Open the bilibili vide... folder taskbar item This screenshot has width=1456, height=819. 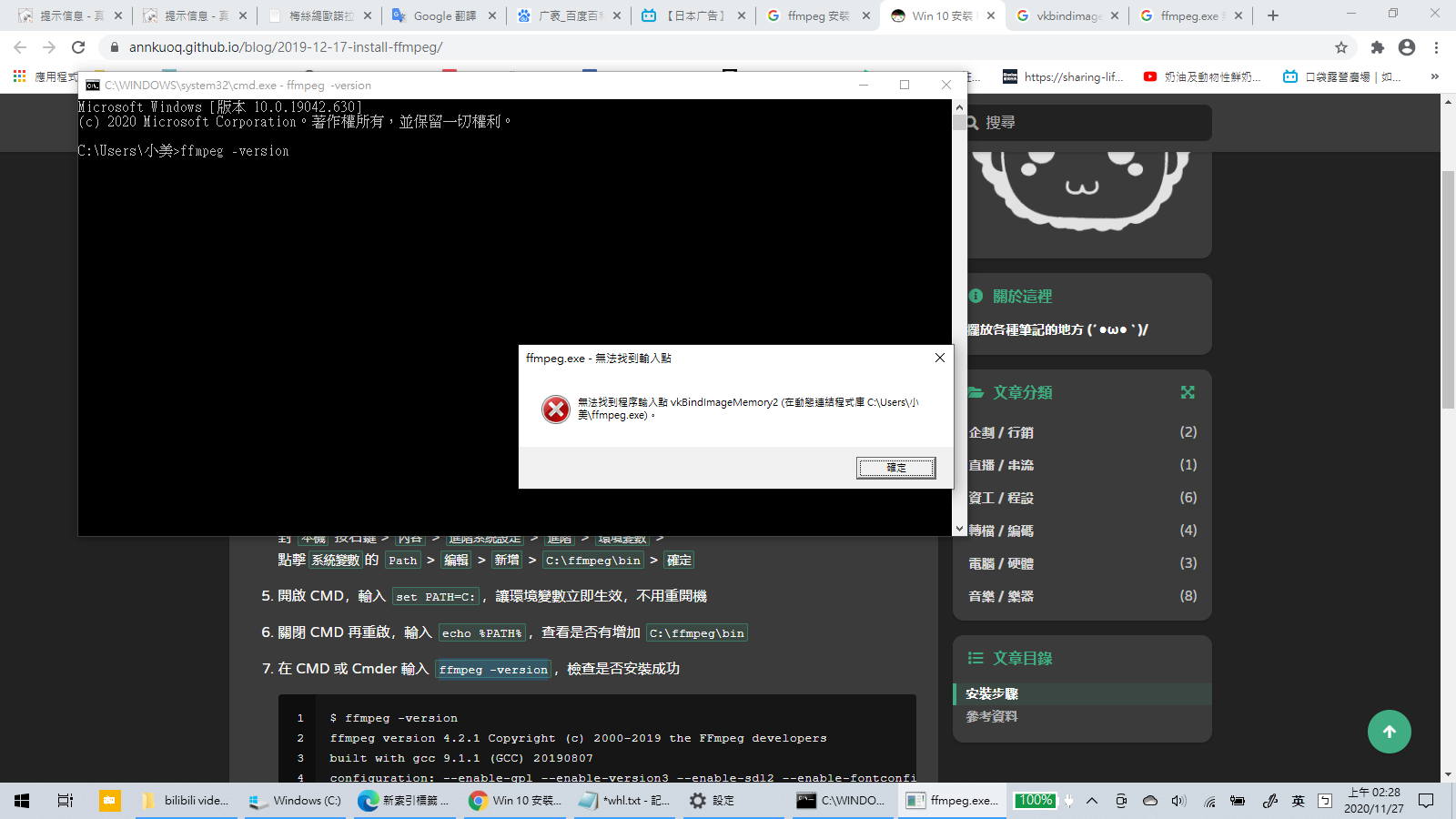pos(187,801)
